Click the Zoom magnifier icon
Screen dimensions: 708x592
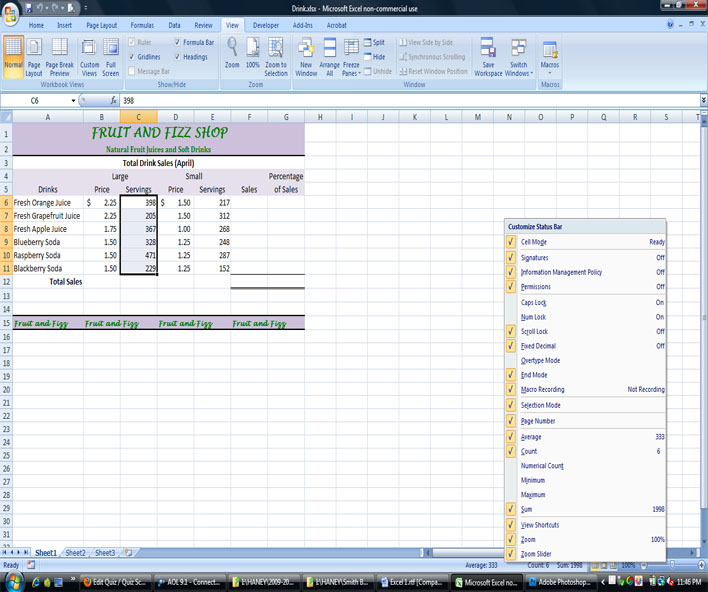232,54
